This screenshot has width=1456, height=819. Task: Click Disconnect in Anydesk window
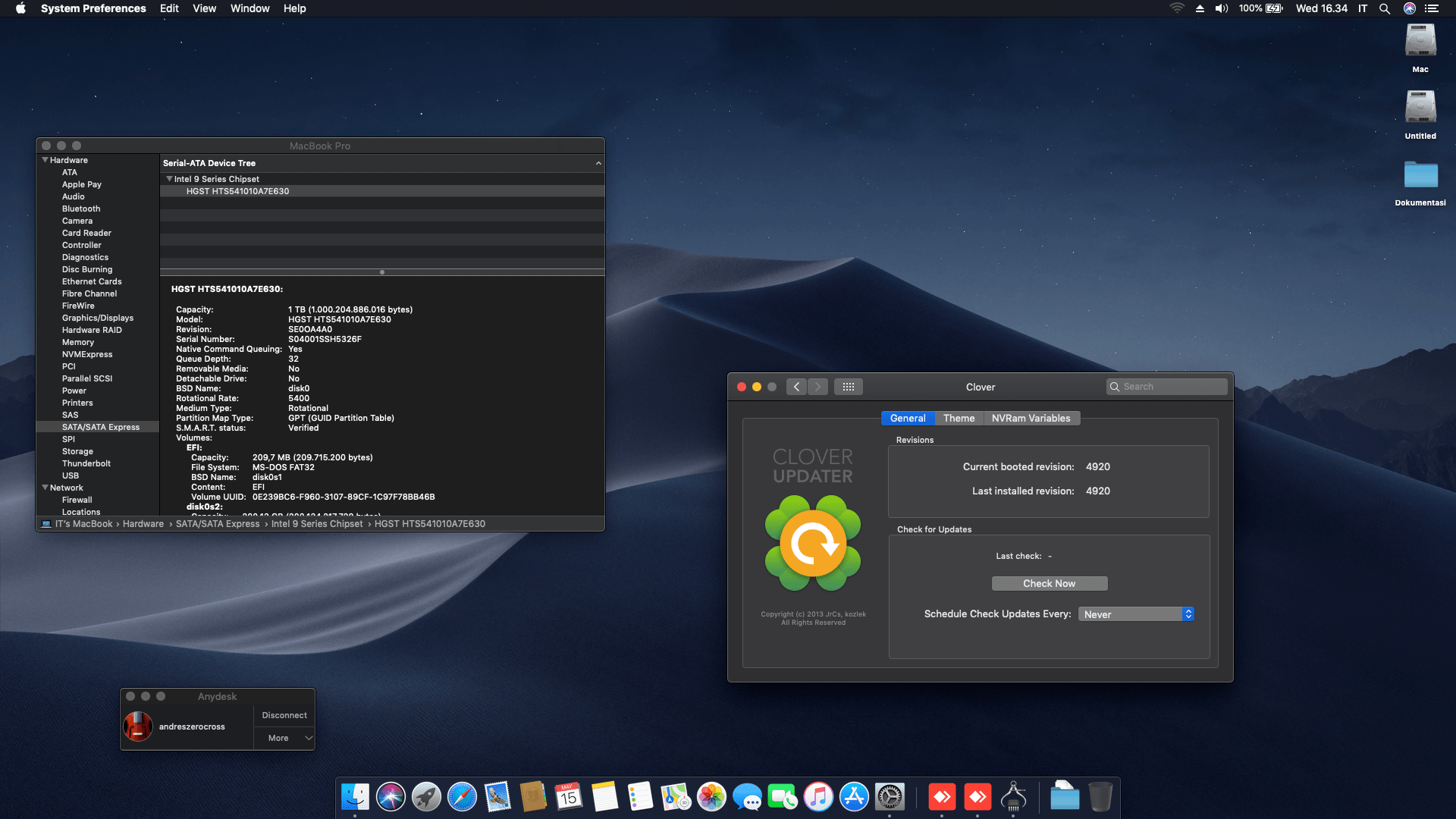(284, 715)
